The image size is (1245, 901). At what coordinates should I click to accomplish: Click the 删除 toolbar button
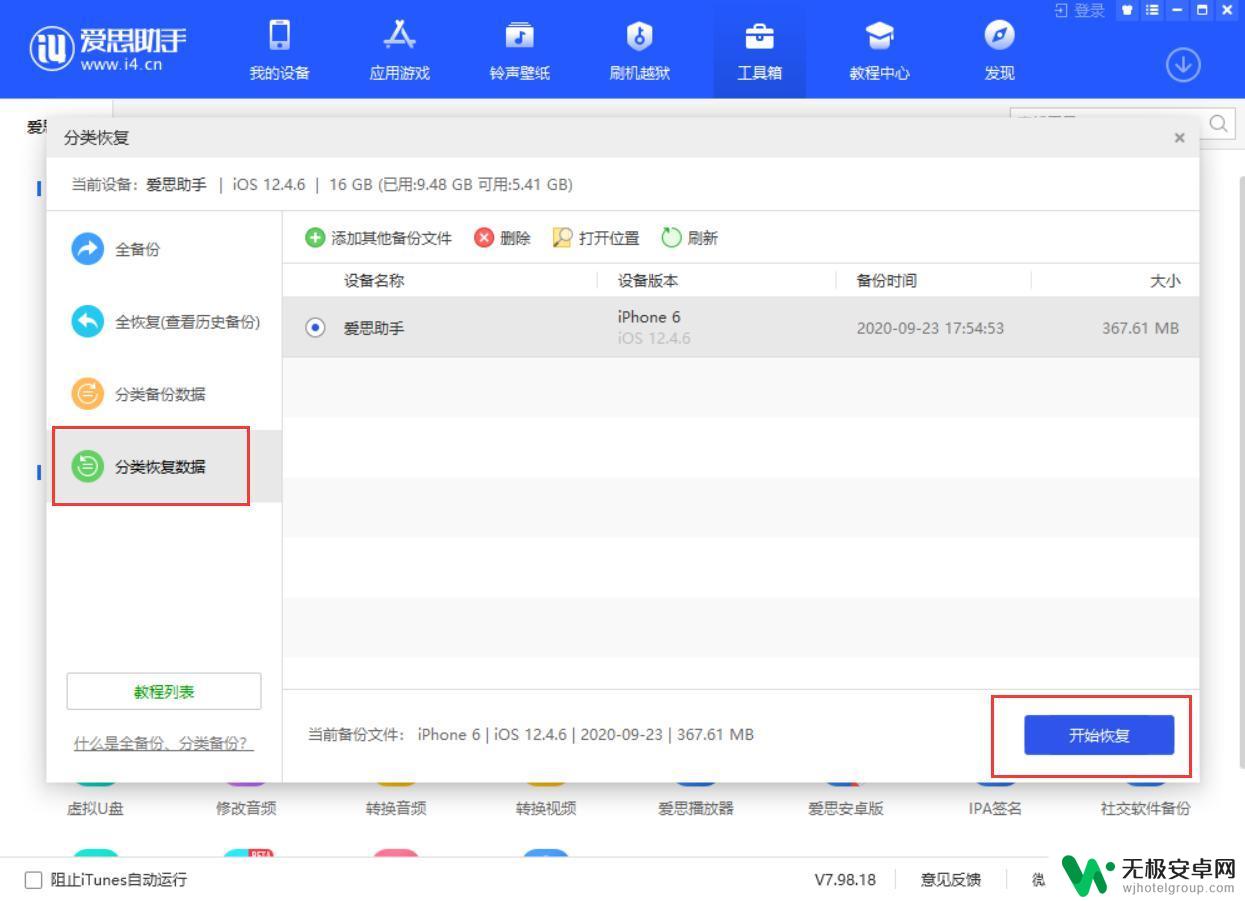502,238
